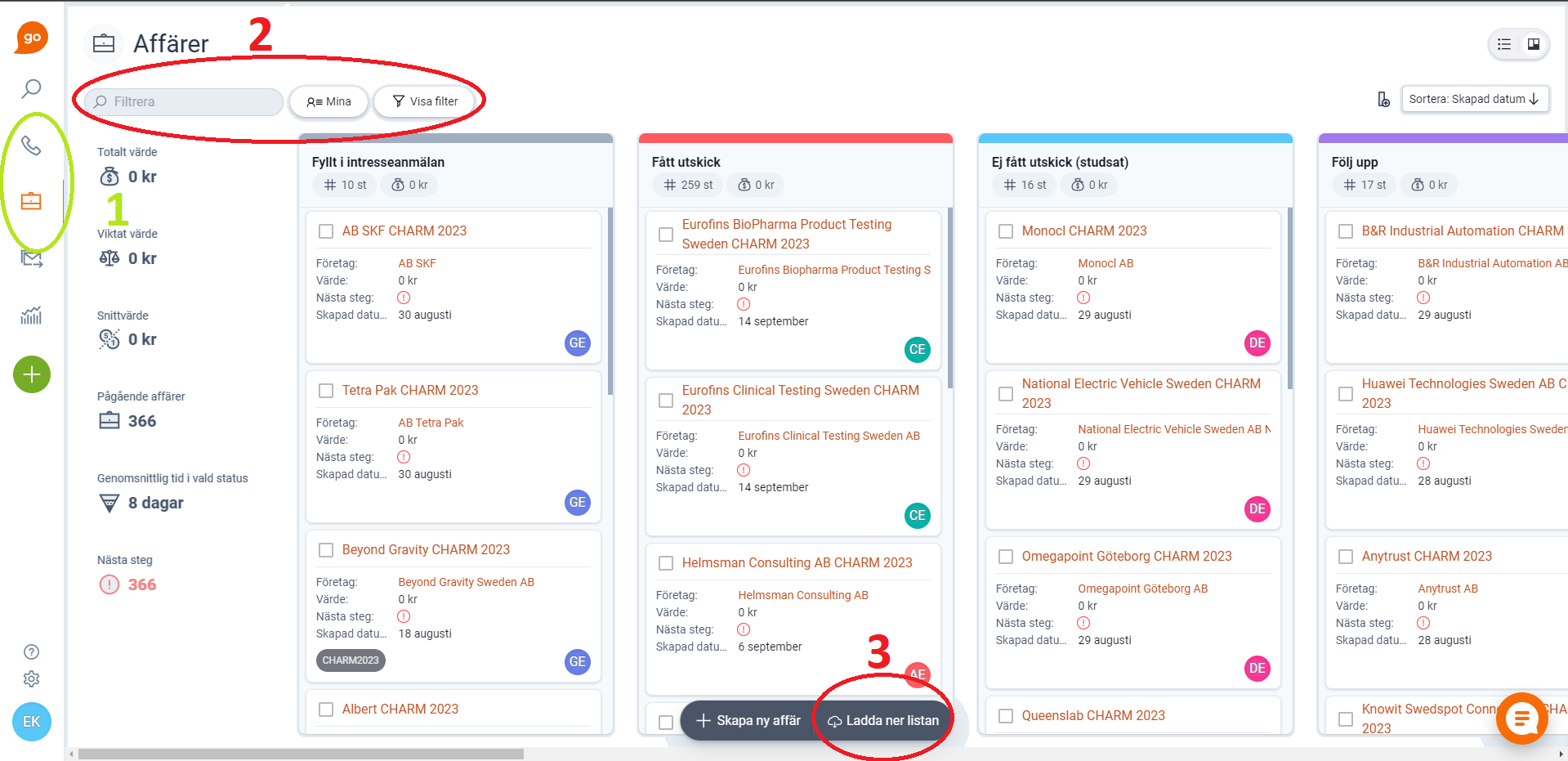The width and height of the screenshot is (1568, 761).
Task: Open the Monocl AB company link
Action: point(1106,263)
